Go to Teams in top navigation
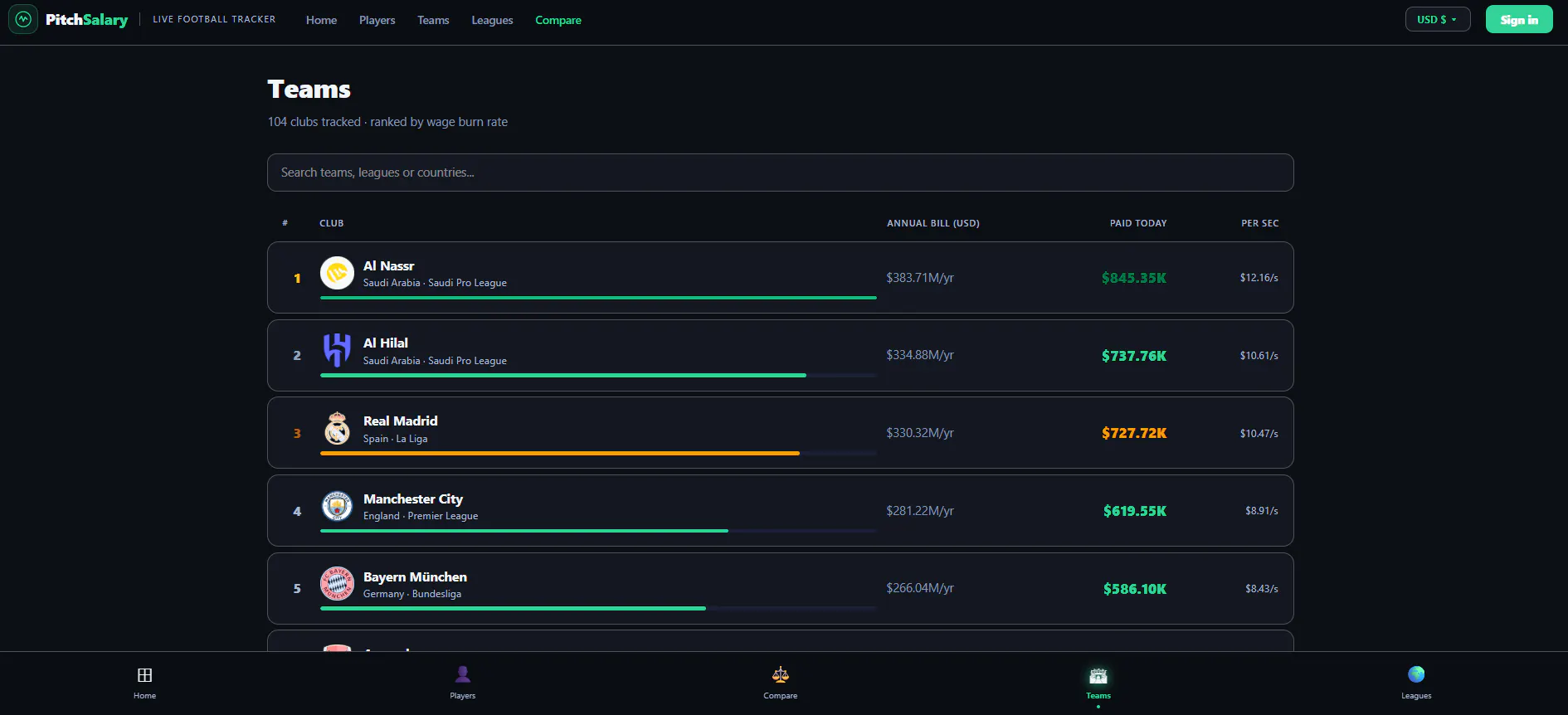Viewport: 1568px width, 715px height. (x=433, y=20)
